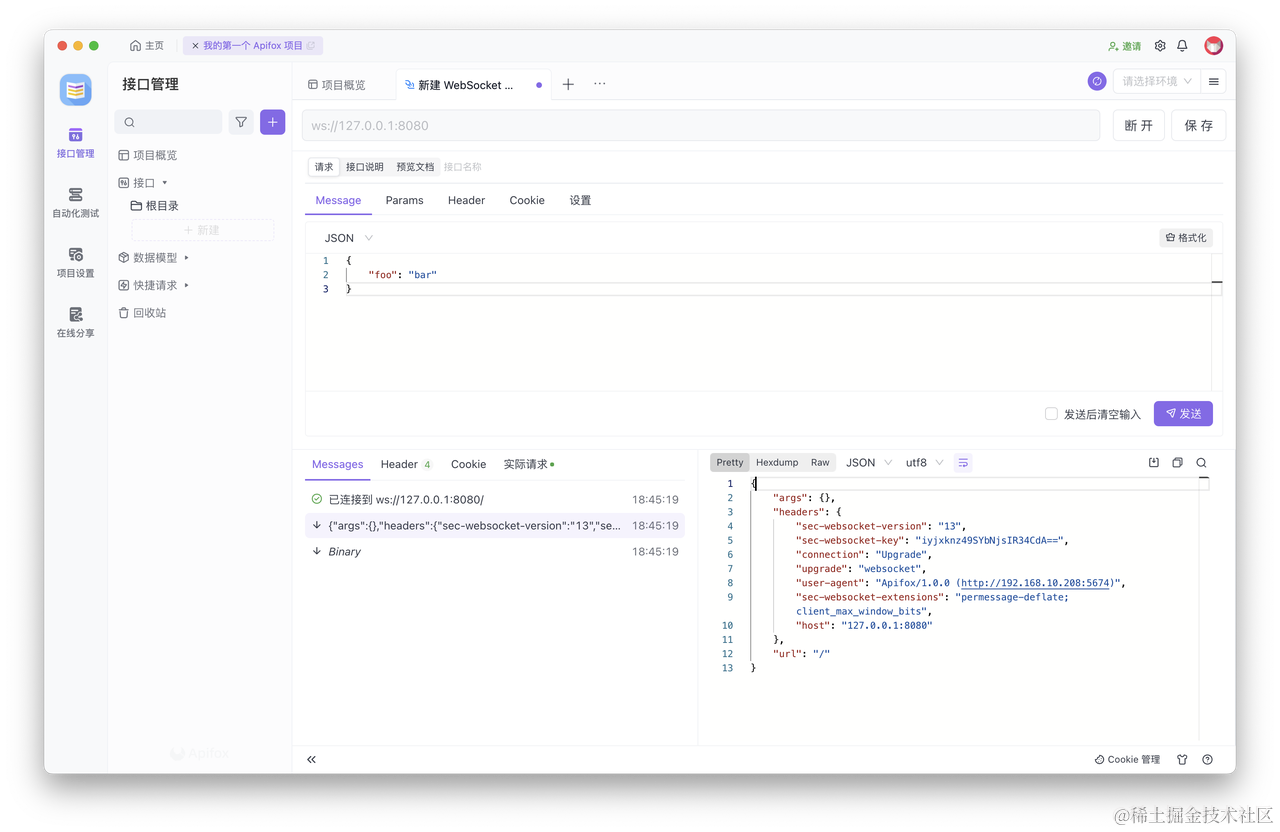This screenshot has width=1280, height=832.
Task: Open 项目设置 in the sidebar
Action: point(75,264)
